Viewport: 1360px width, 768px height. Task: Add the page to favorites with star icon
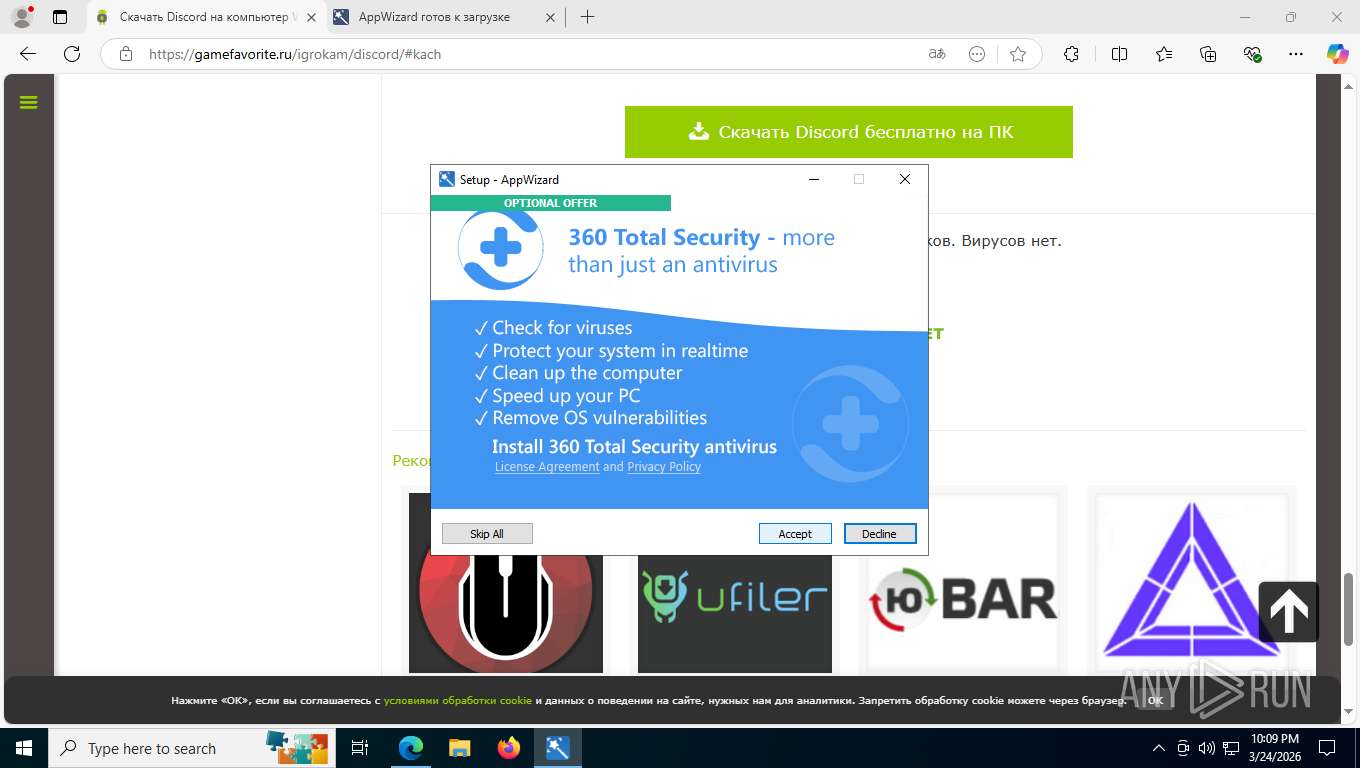coord(1018,54)
